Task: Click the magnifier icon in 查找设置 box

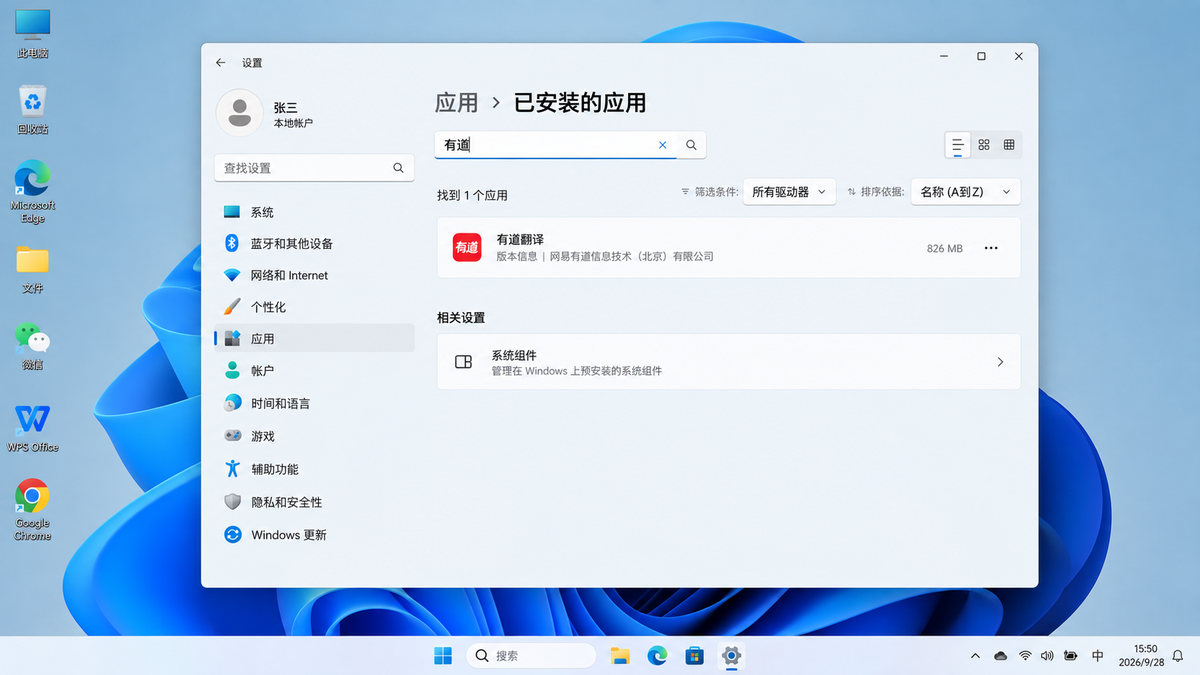Action: coord(398,168)
